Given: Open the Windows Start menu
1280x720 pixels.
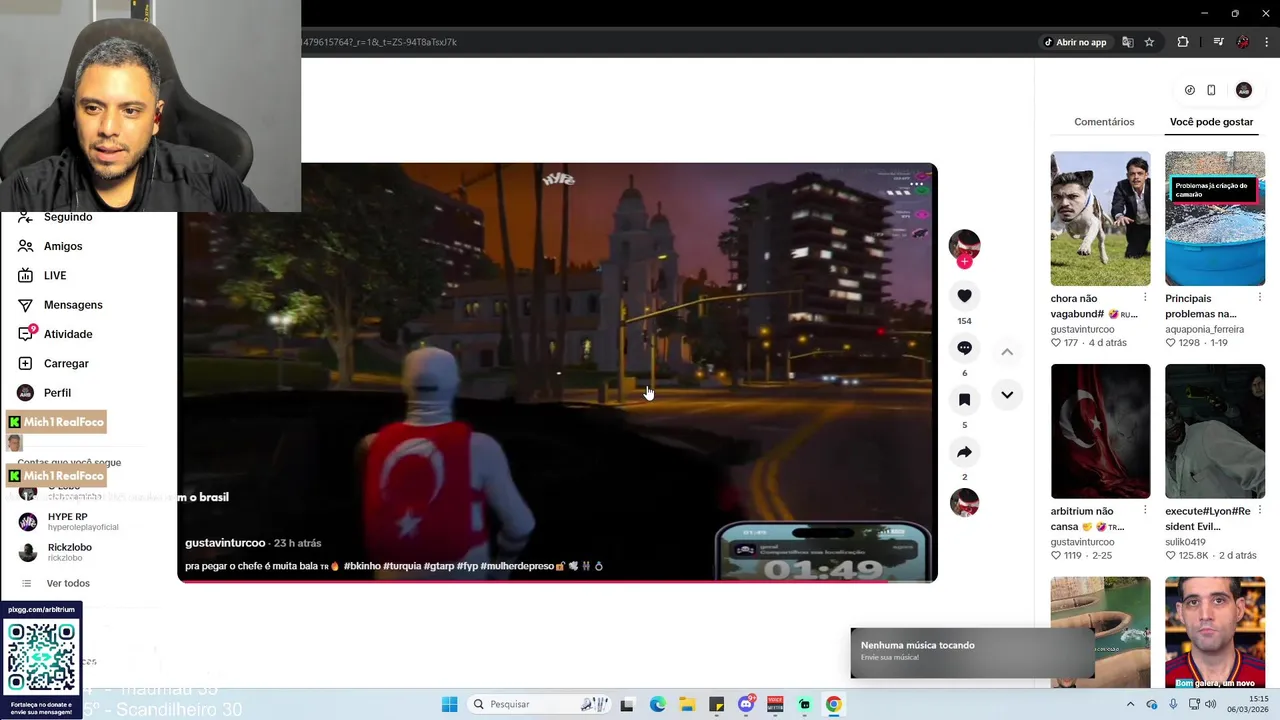Looking at the screenshot, I should tap(450, 704).
